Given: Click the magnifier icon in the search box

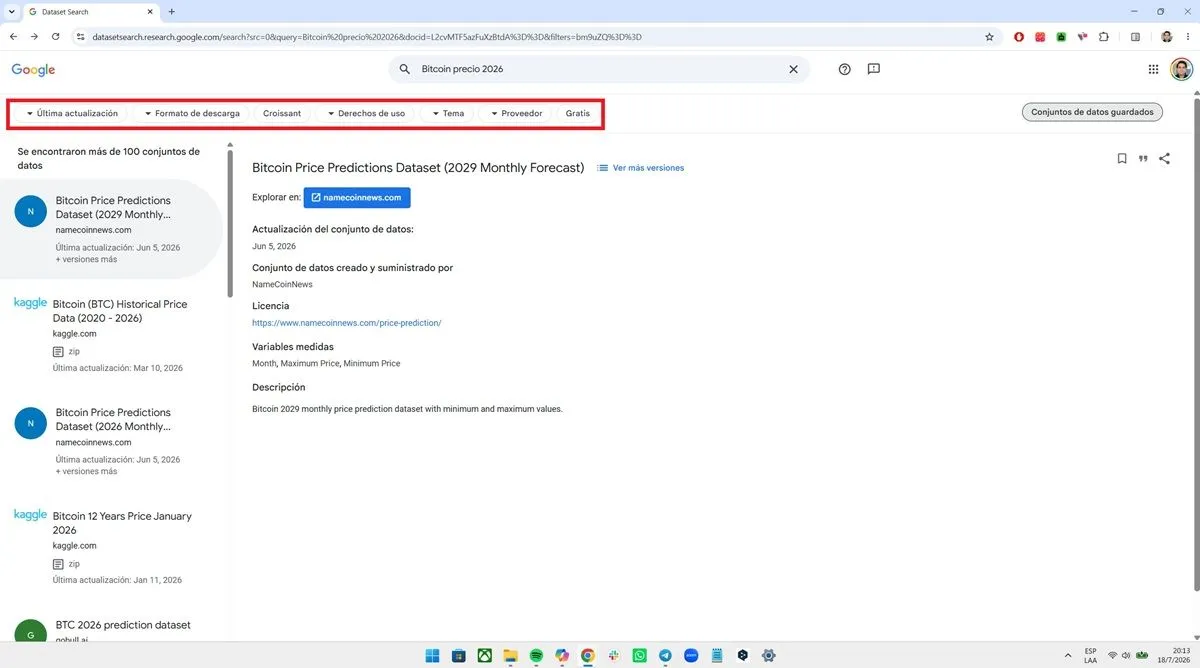Looking at the screenshot, I should [x=405, y=69].
